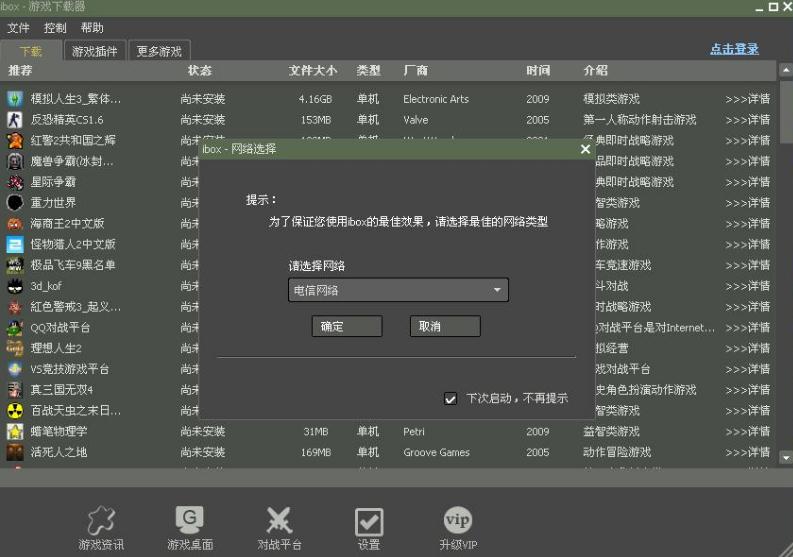Click the 重力世界 game icon
The width and height of the screenshot is (793, 557).
point(15,202)
